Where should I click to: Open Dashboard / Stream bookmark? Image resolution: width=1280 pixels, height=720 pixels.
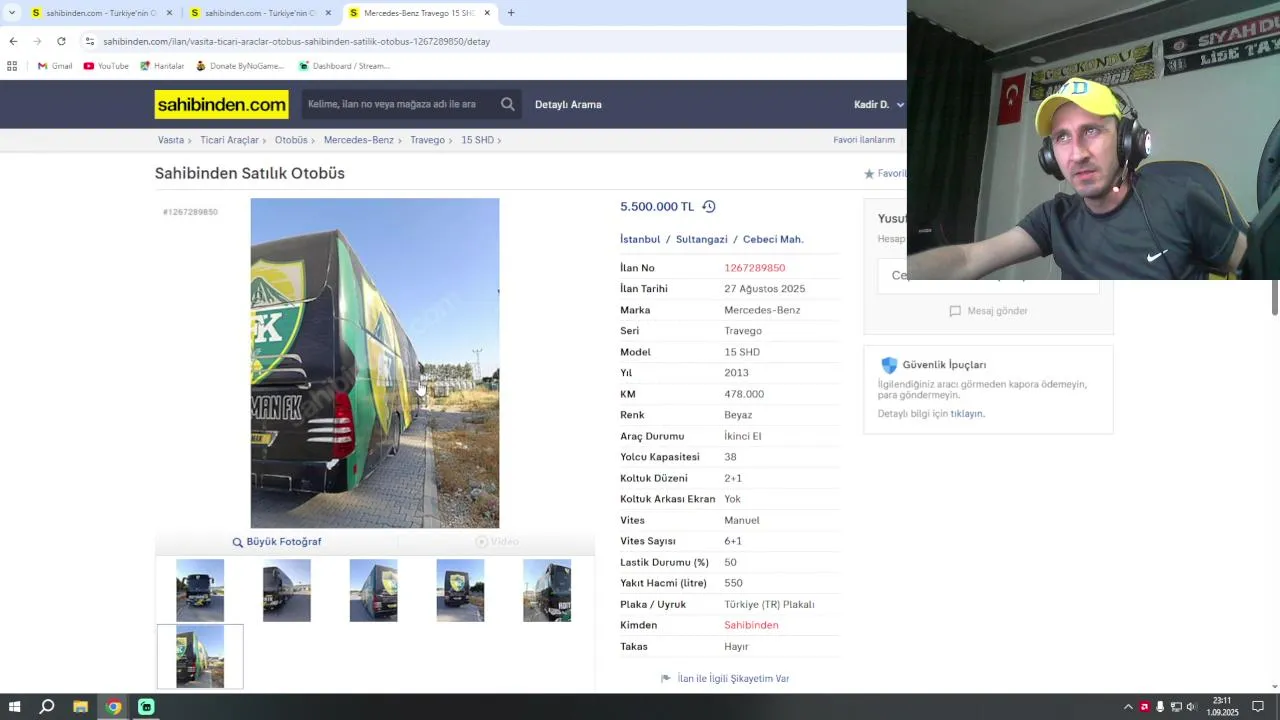pyautogui.click(x=345, y=66)
